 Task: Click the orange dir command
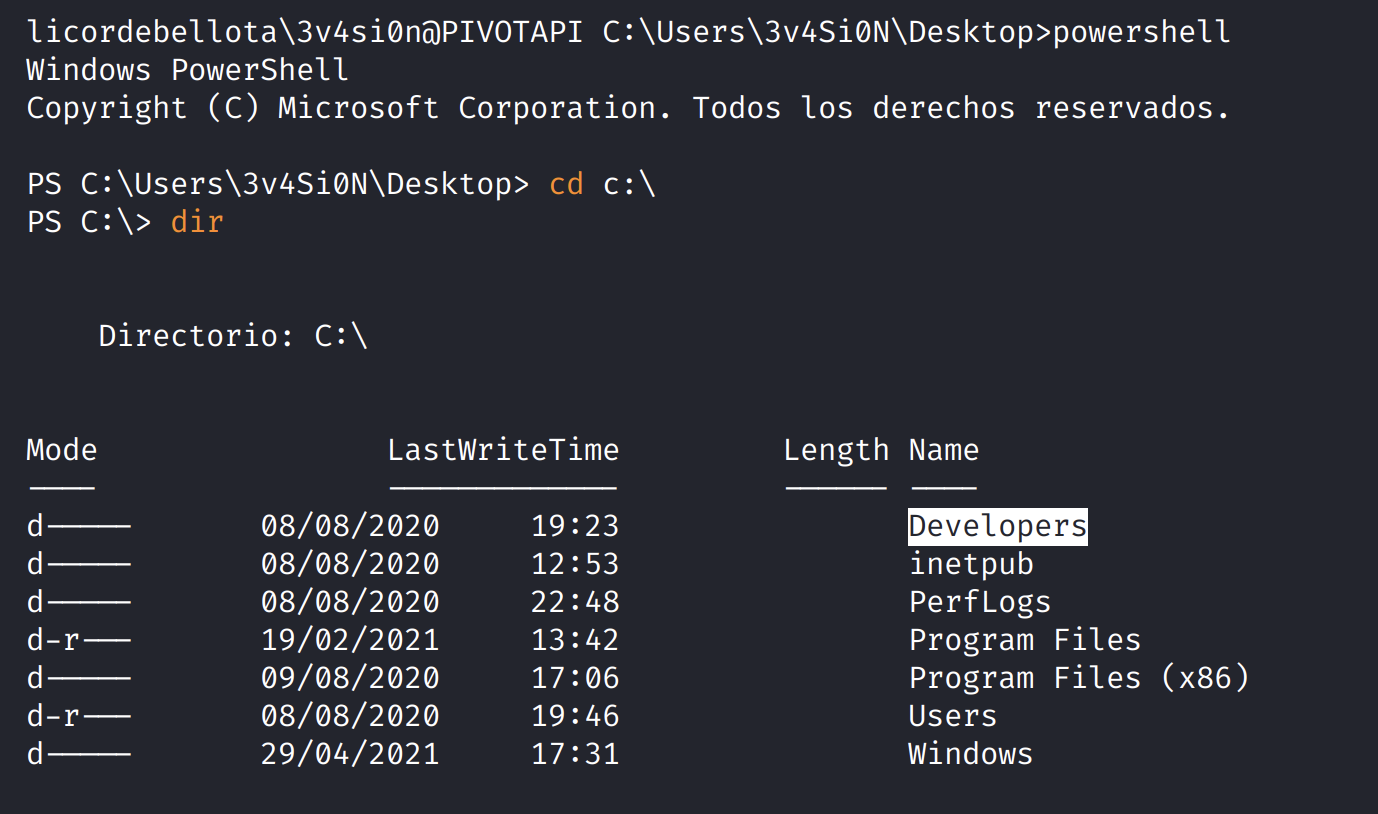click(197, 221)
